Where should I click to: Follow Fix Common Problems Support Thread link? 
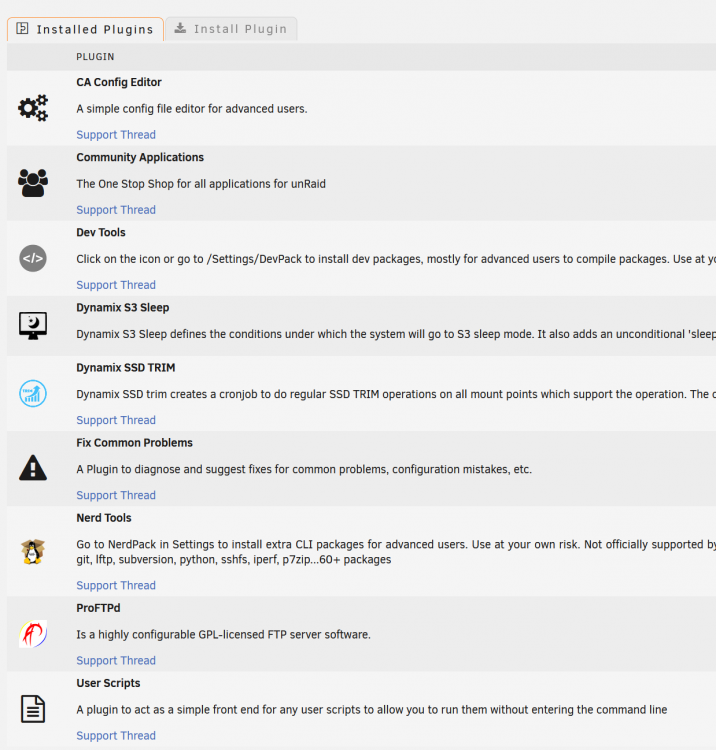tap(116, 496)
